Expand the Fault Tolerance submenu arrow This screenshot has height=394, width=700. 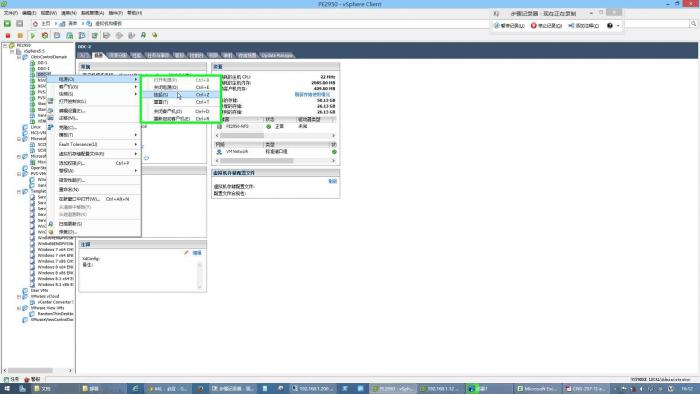tap(136, 144)
